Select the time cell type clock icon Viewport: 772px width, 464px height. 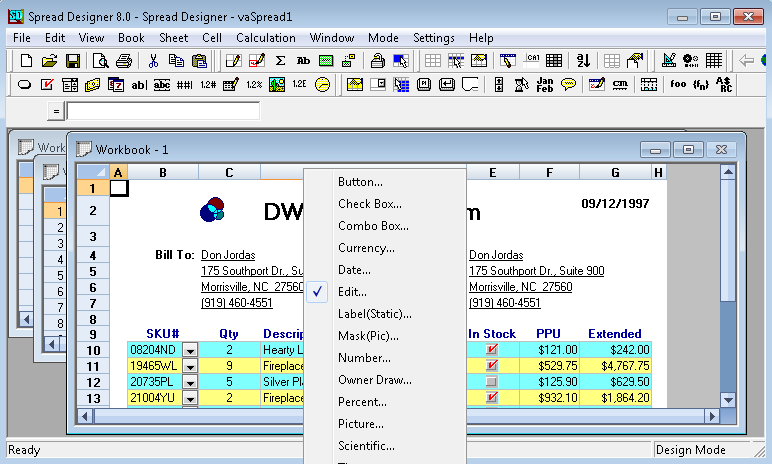coord(322,85)
